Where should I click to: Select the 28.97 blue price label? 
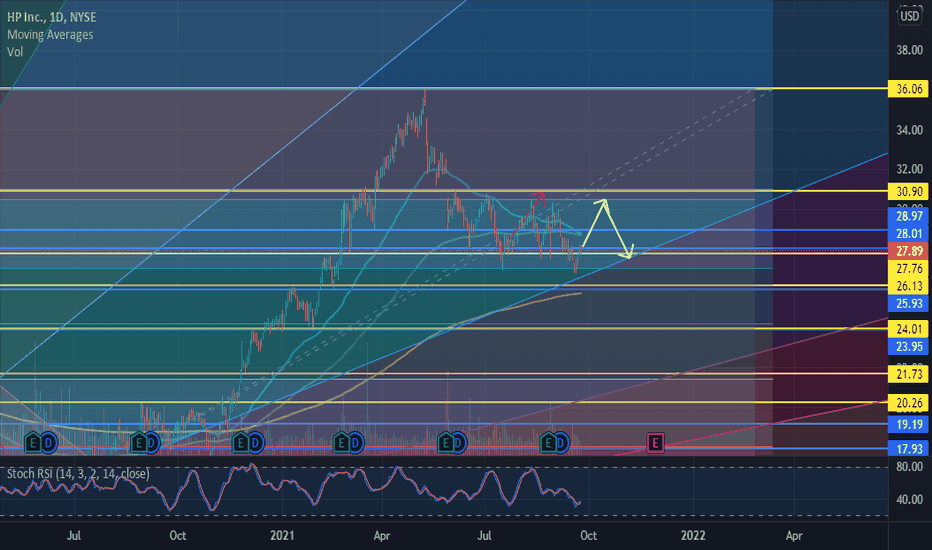pos(909,216)
